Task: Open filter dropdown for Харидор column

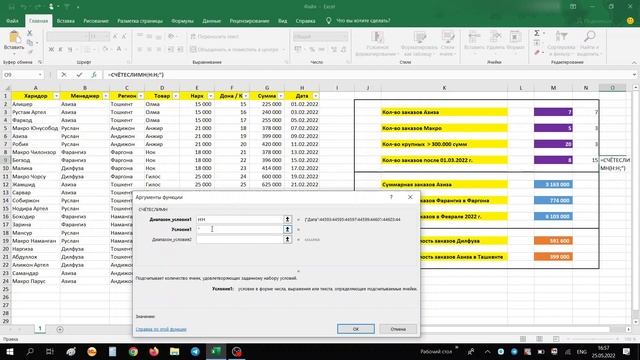Action: point(56,96)
